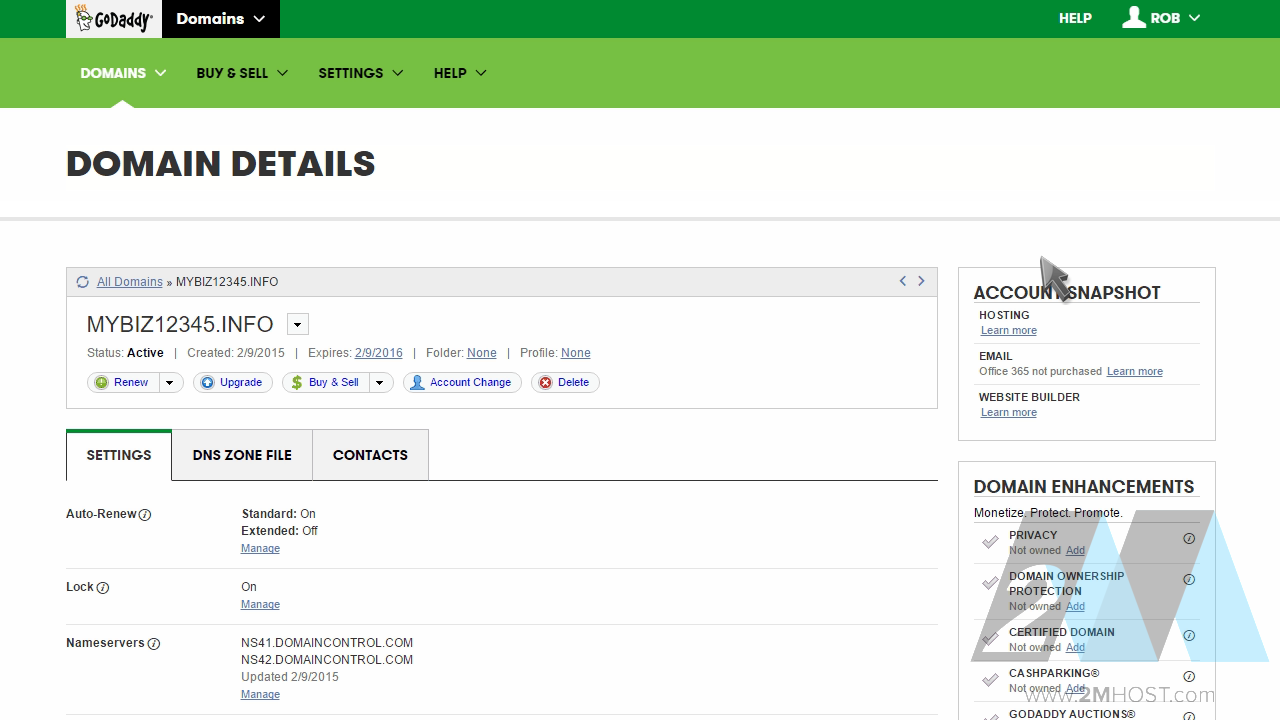1280x720 pixels.
Task: Click the NS42.DOMAINCONTROL.COM nameserver text
Action: [327, 660]
